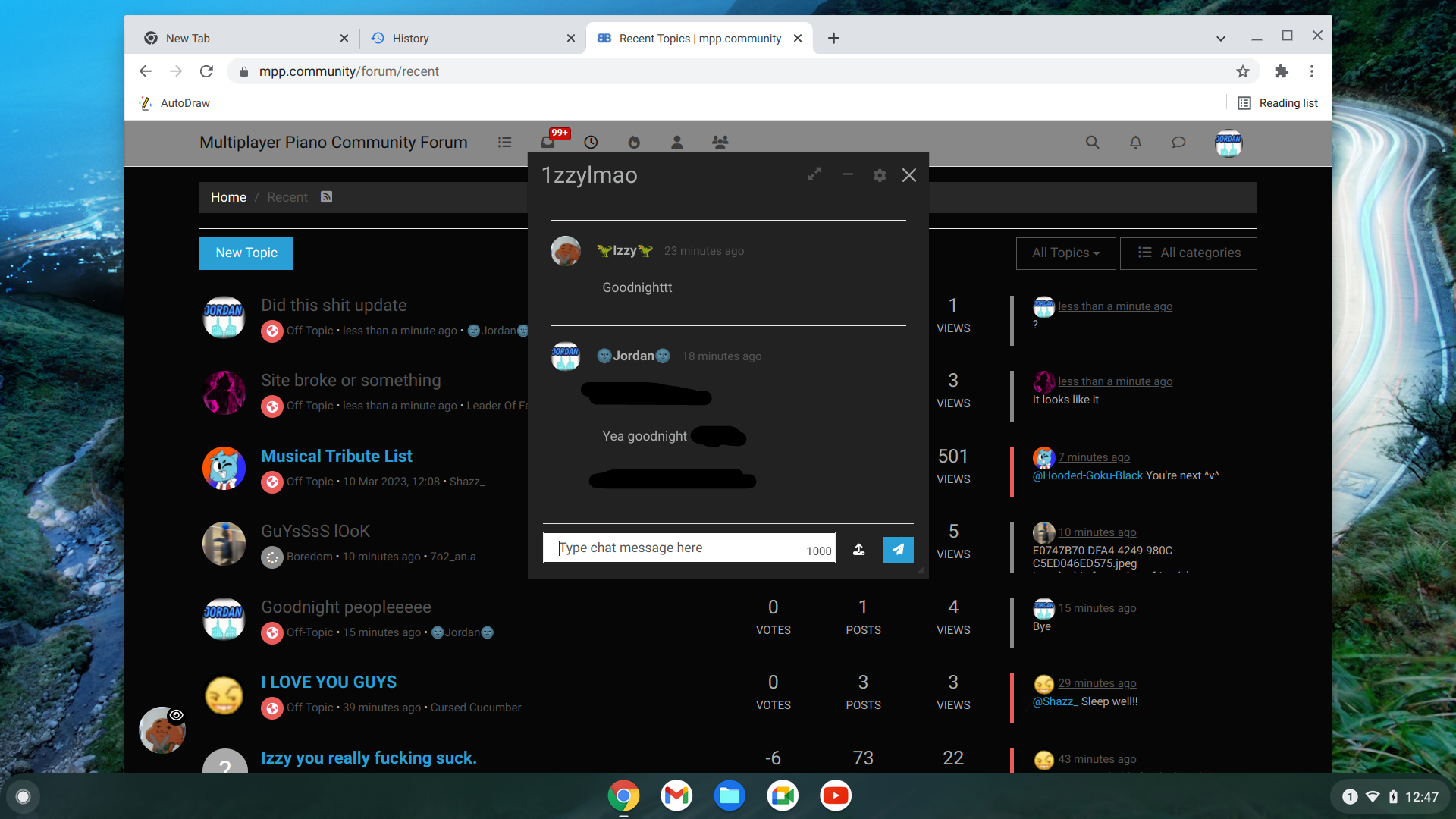Select the Recent Topics mpp.community tab
This screenshot has height=819, width=1456.
click(698, 38)
